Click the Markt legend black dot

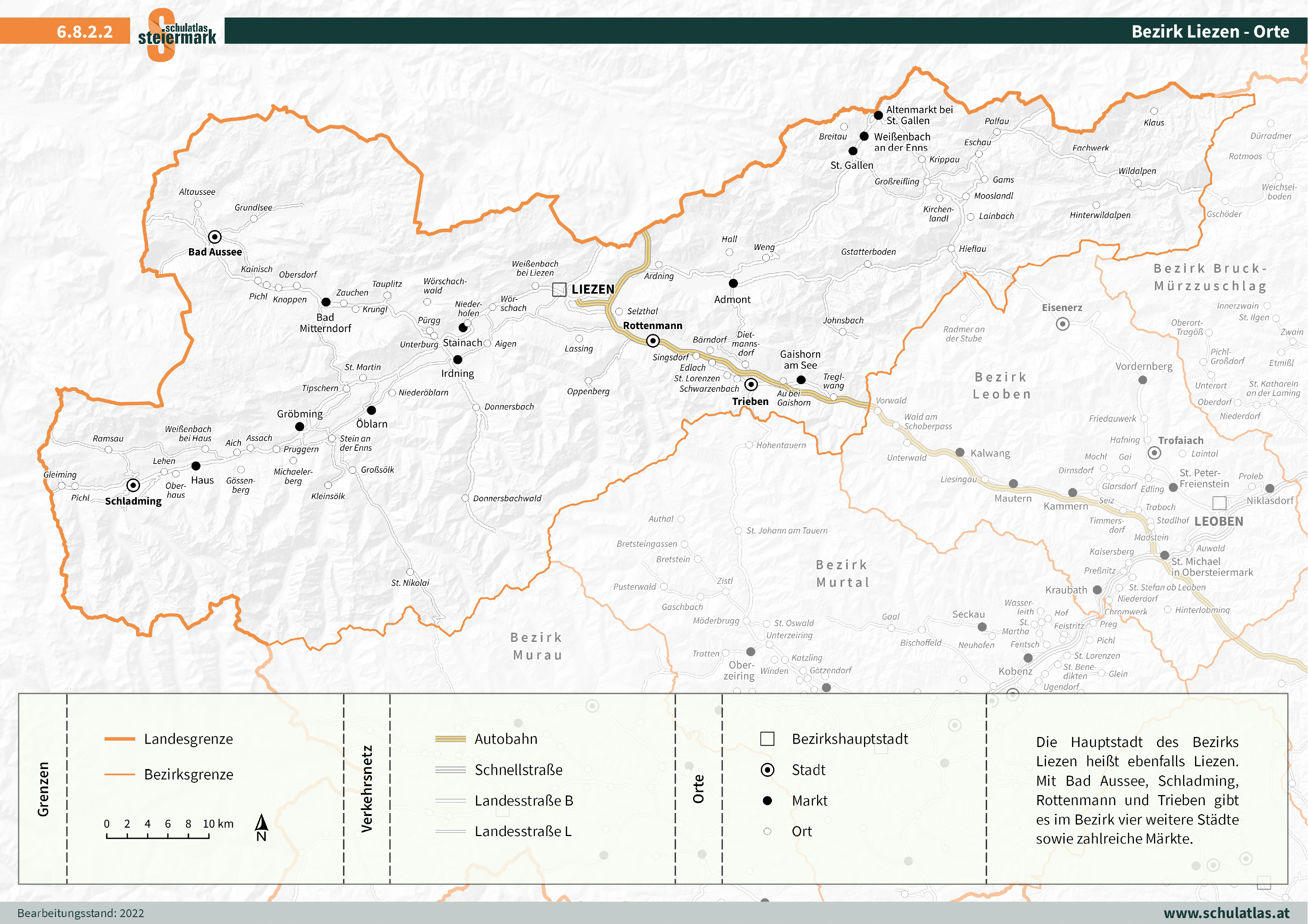pos(768,800)
